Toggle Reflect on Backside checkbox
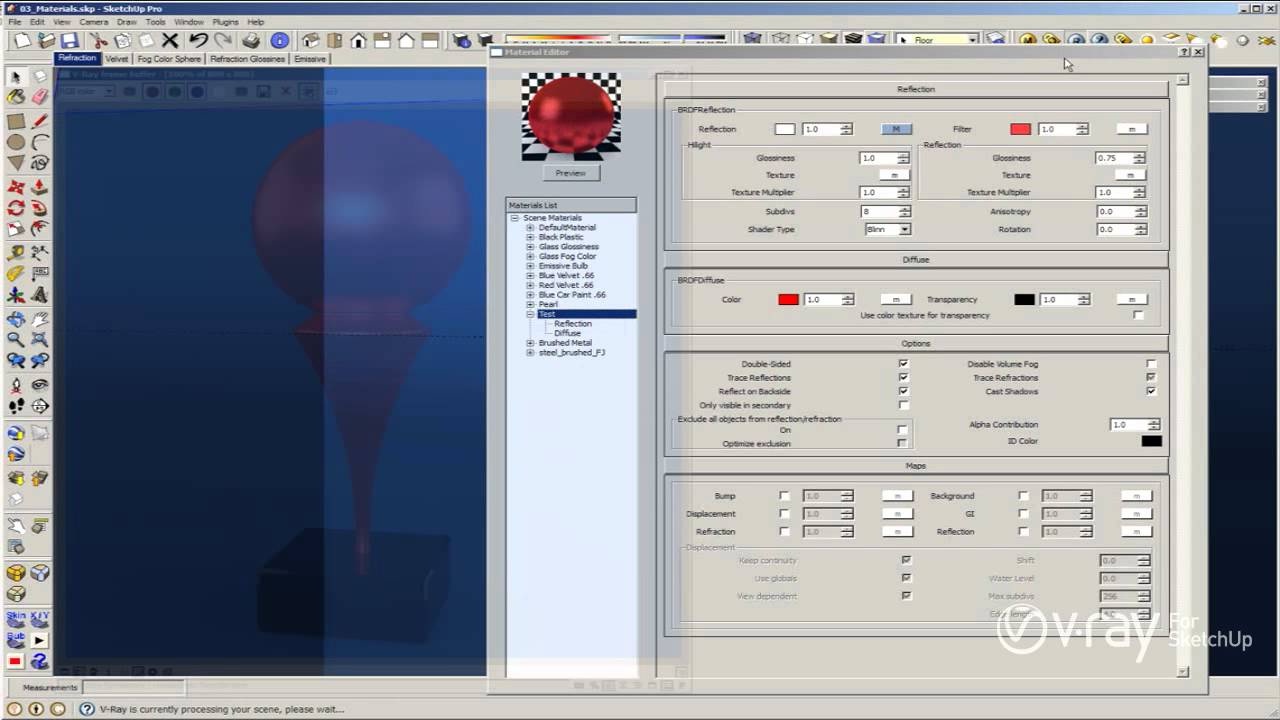 (x=903, y=392)
